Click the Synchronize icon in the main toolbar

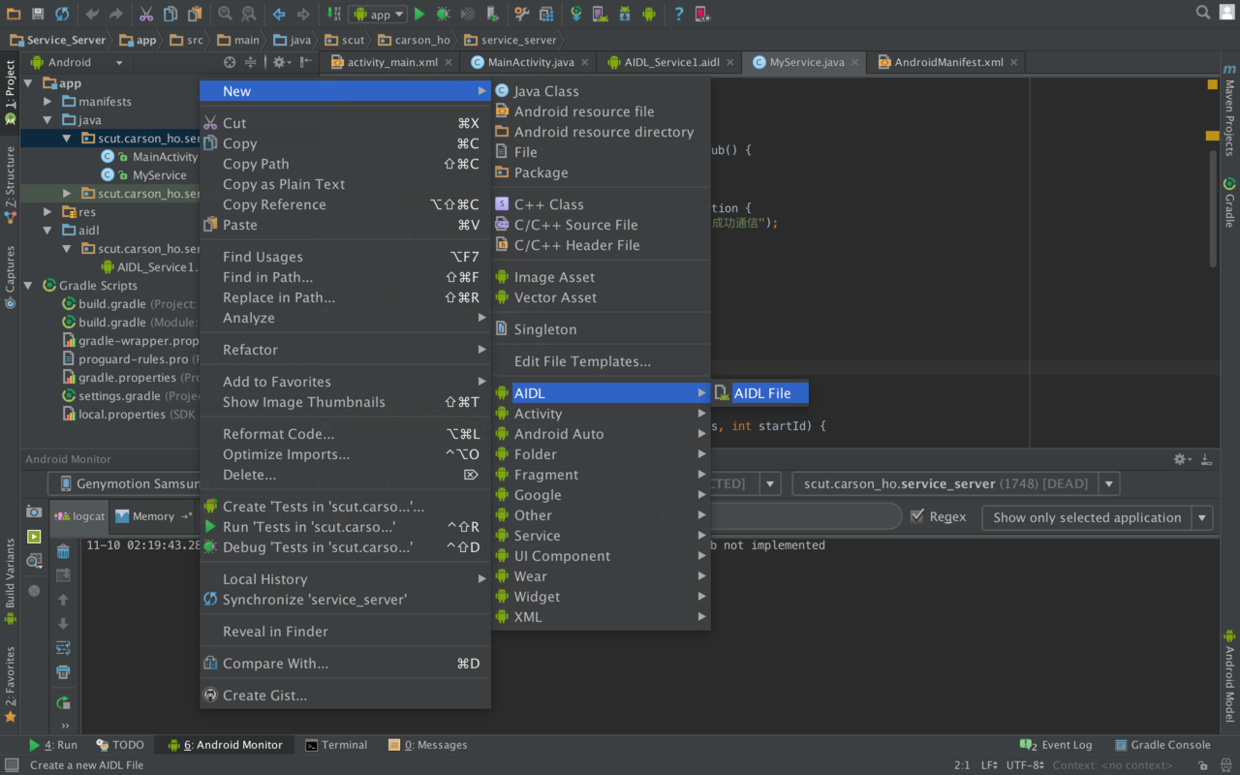[x=62, y=14]
